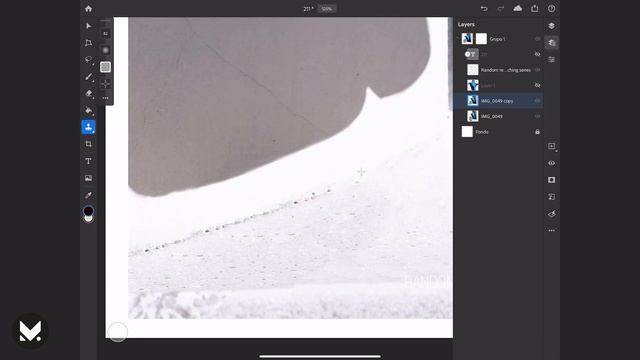Open more tool options (three dots)

(x=105, y=98)
